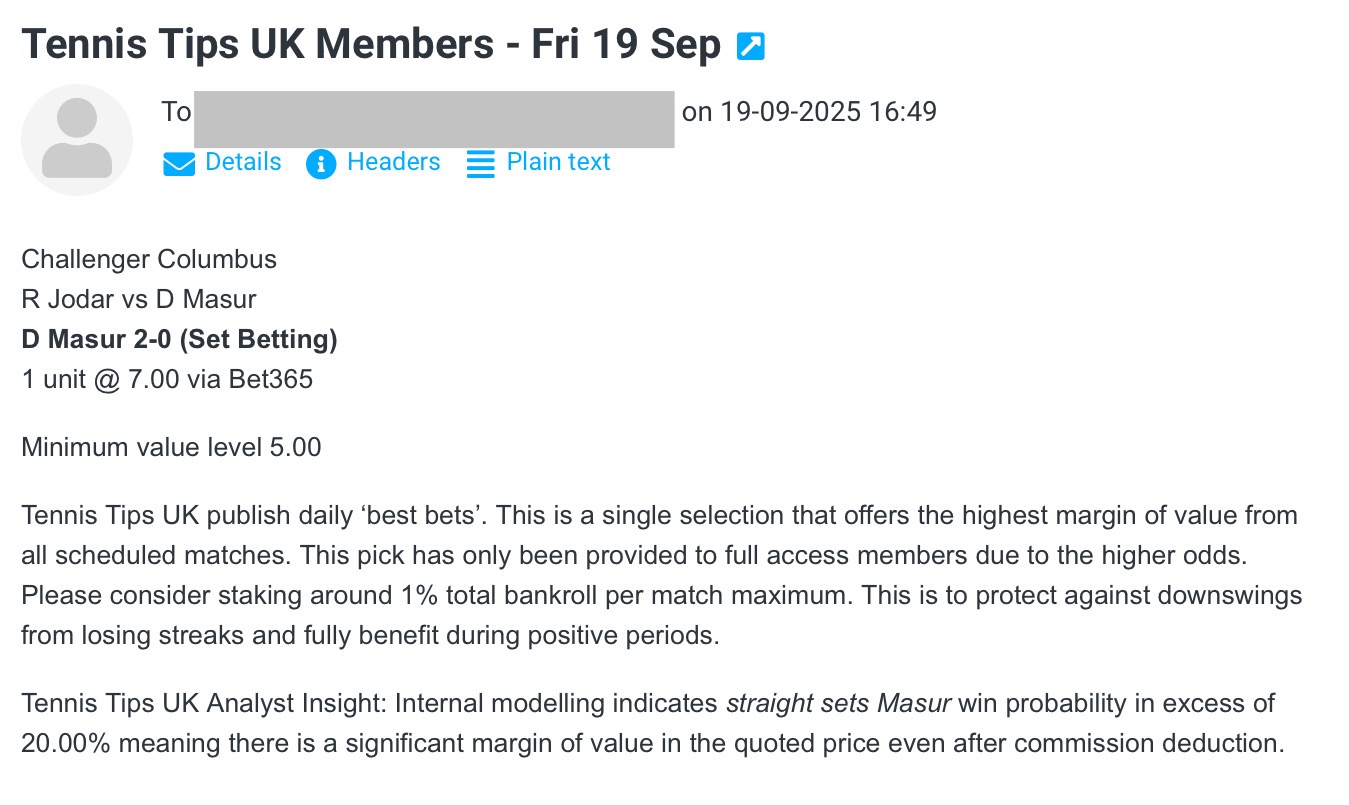Click the daily 'best bets' paragraph

tap(662, 576)
